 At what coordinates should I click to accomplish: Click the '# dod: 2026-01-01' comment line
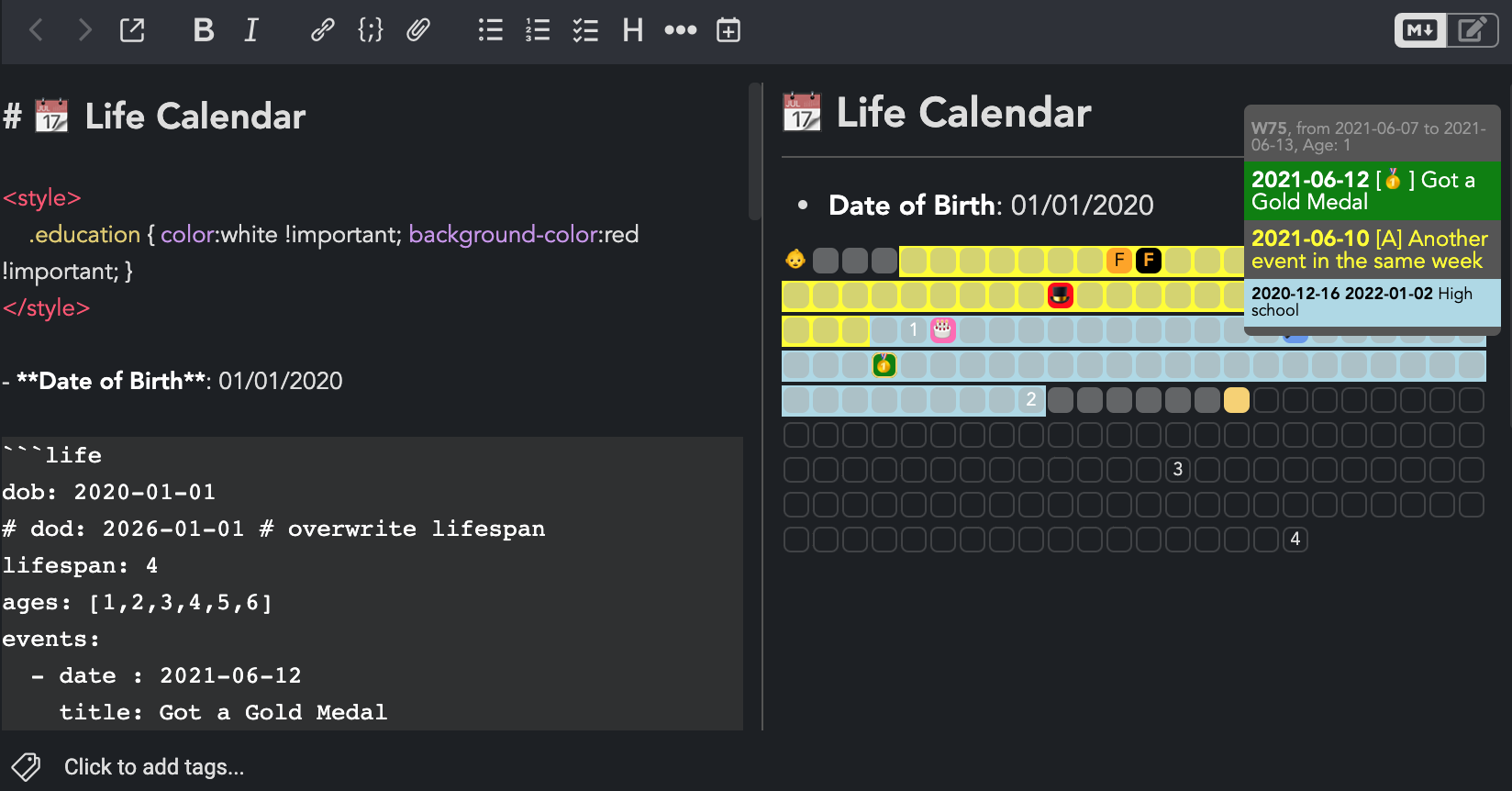click(273, 529)
